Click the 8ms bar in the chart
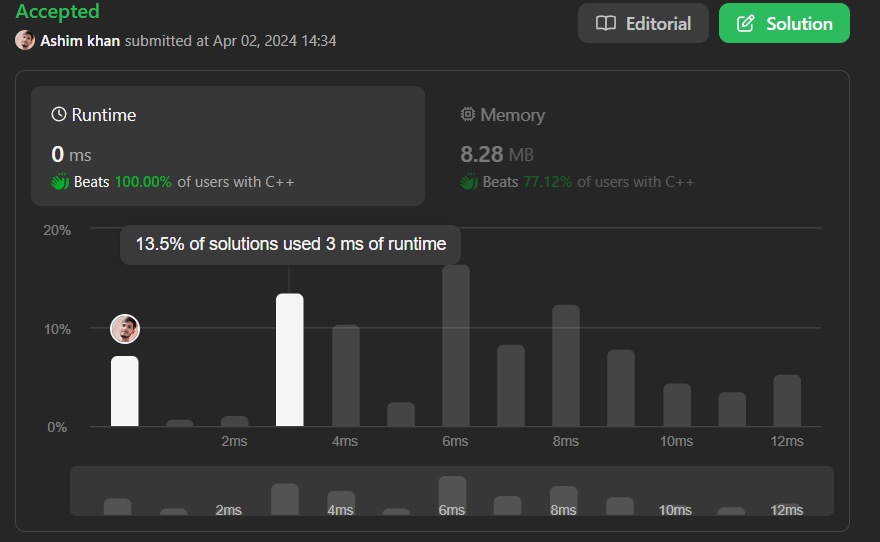 (566, 366)
